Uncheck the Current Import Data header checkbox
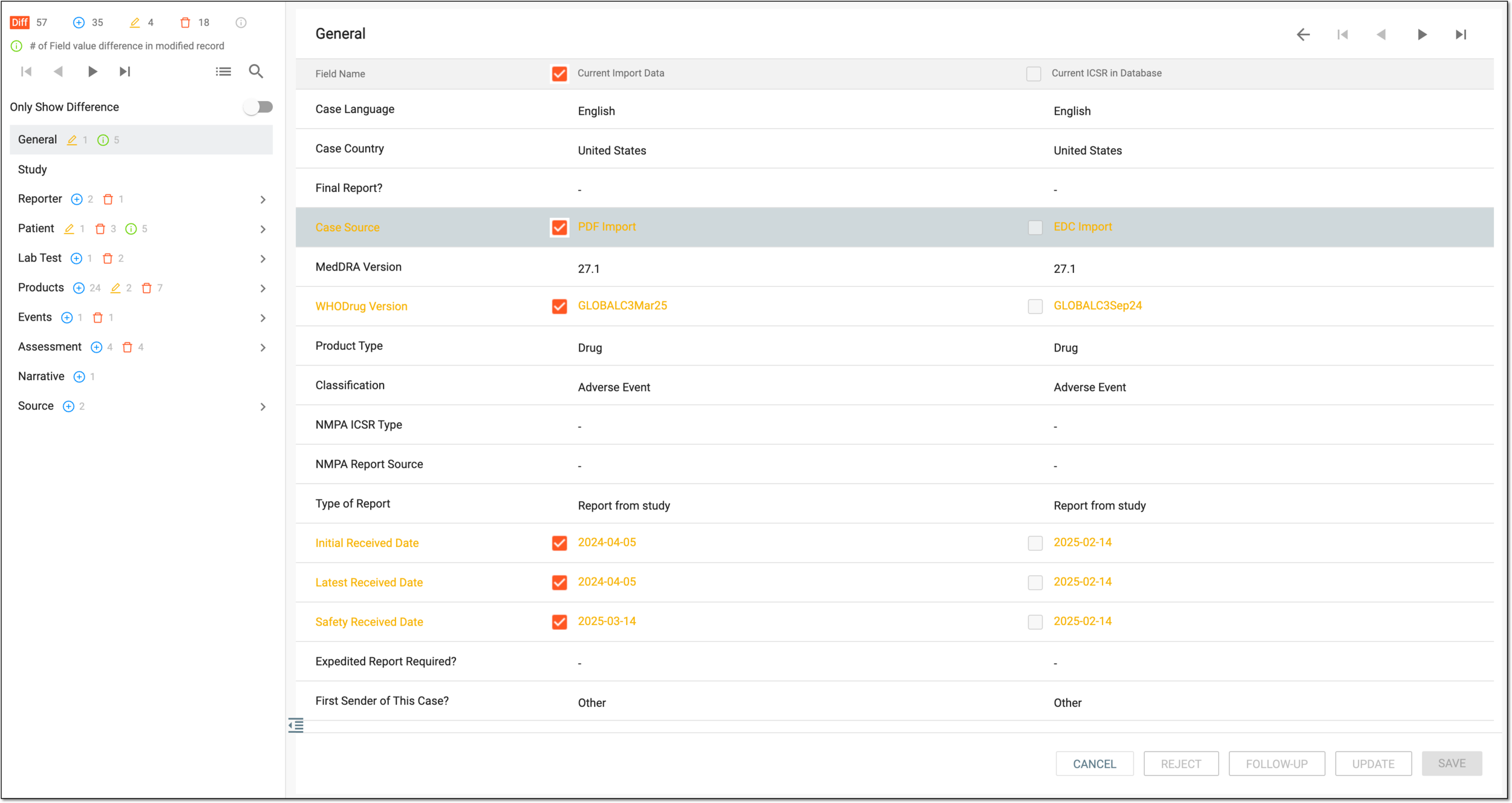 [x=559, y=74]
